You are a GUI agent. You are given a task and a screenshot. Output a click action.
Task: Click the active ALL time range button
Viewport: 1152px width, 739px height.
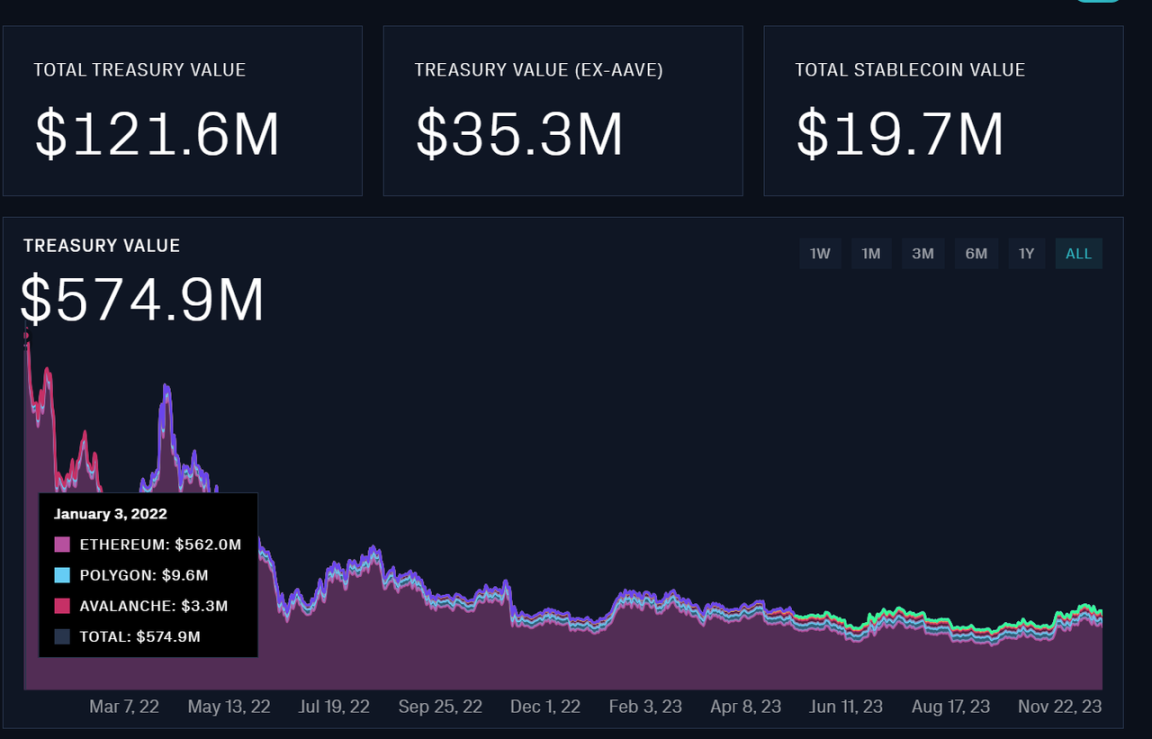1078,253
